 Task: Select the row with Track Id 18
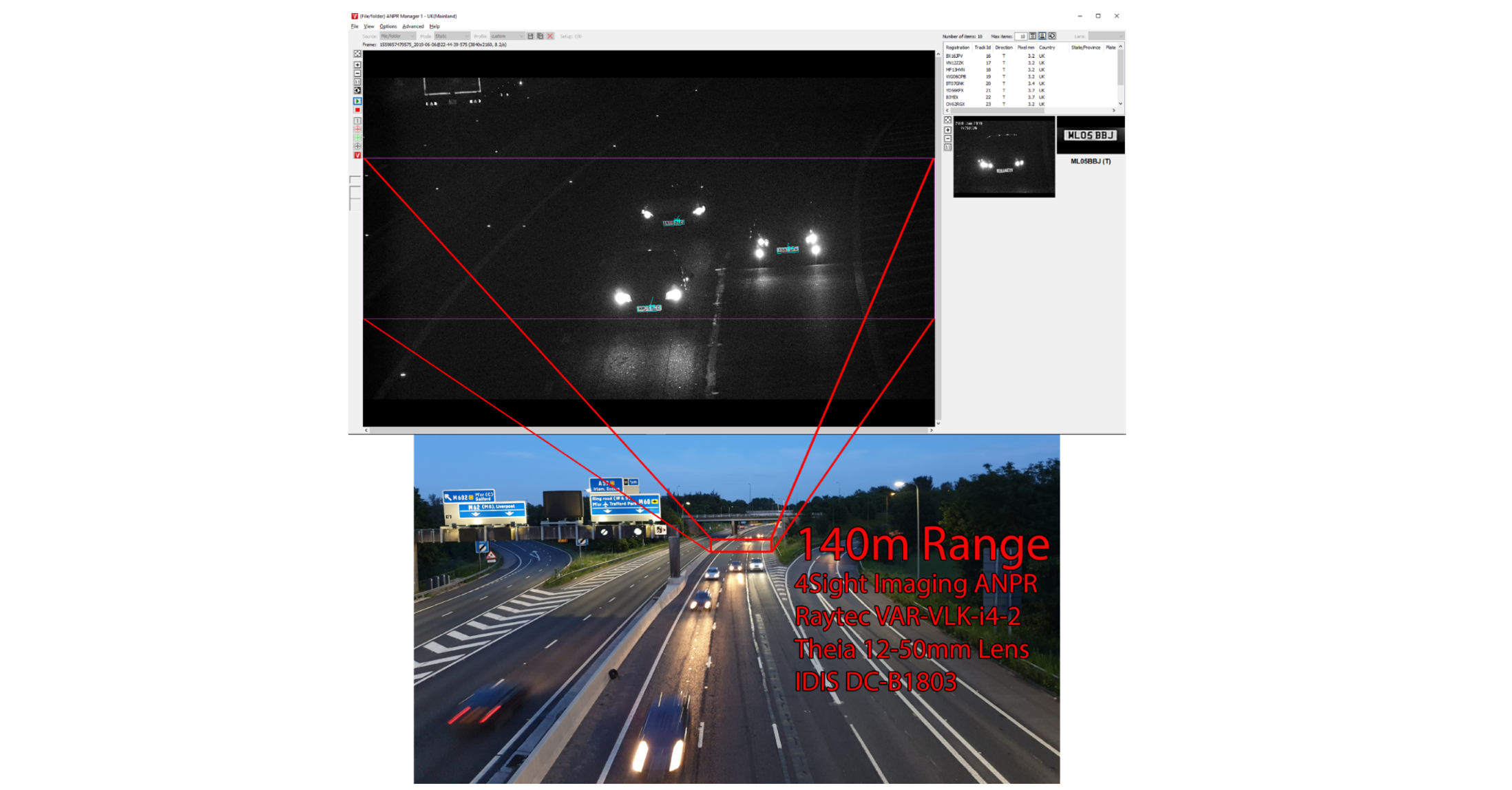(x=1030, y=70)
